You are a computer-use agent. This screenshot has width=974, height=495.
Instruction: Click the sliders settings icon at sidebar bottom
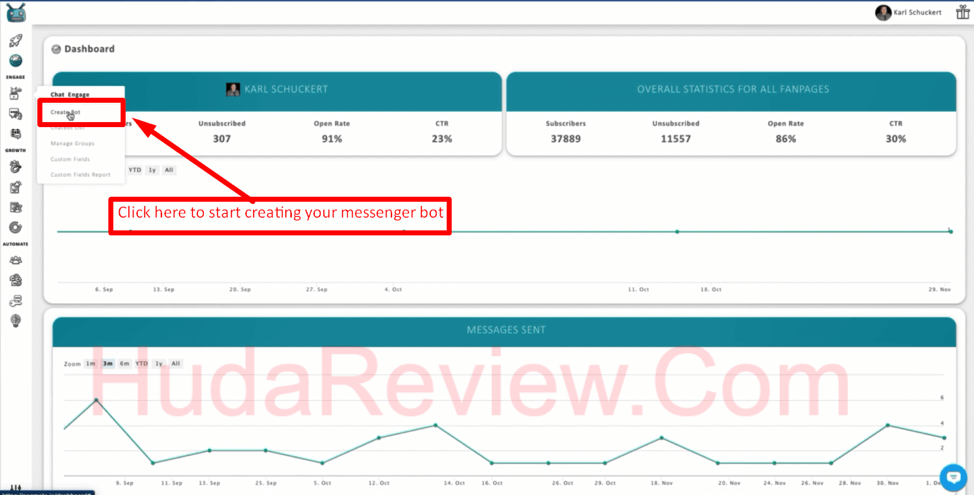click(16, 488)
